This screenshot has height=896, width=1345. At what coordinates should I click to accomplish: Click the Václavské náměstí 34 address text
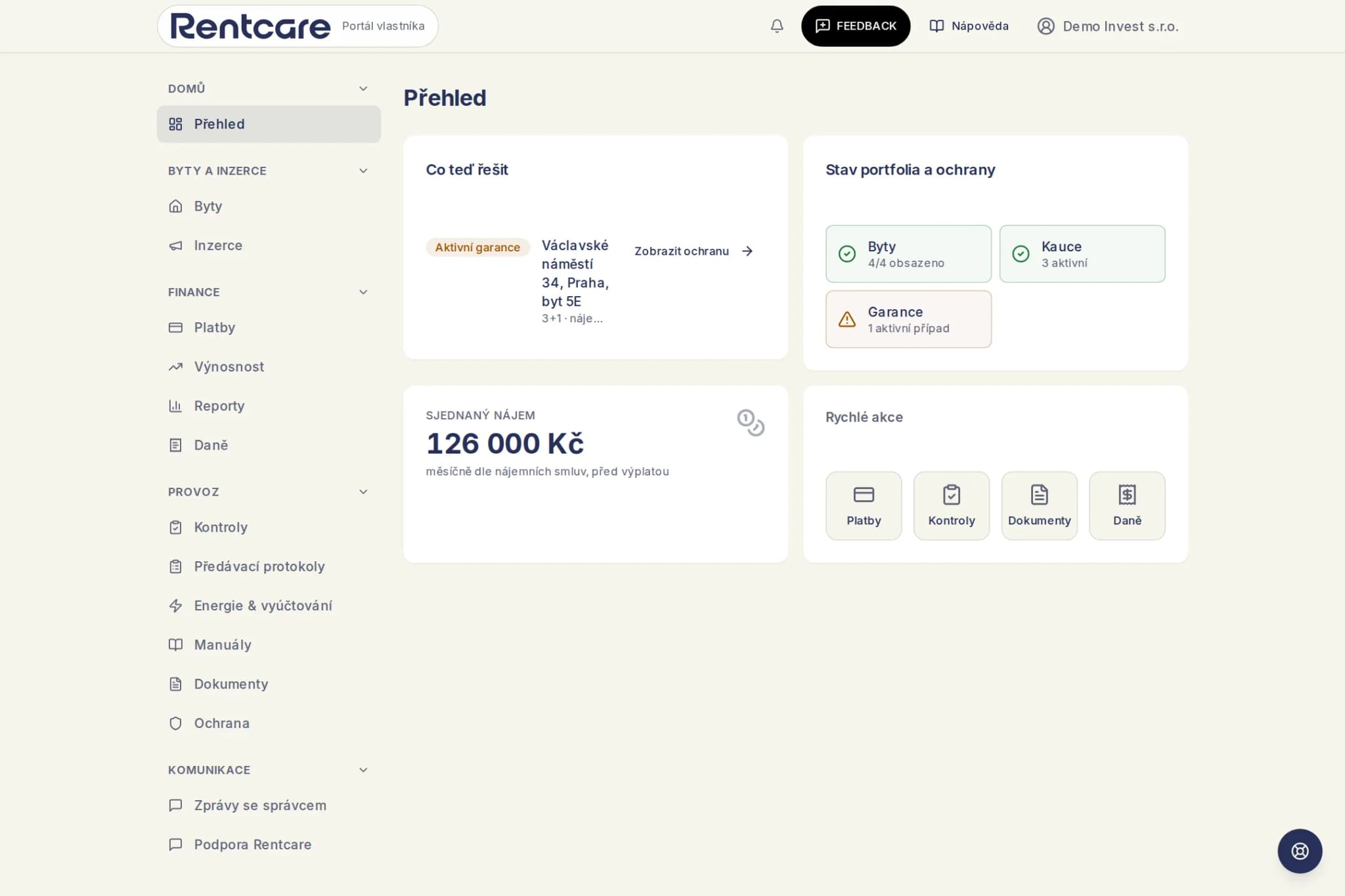point(575,273)
